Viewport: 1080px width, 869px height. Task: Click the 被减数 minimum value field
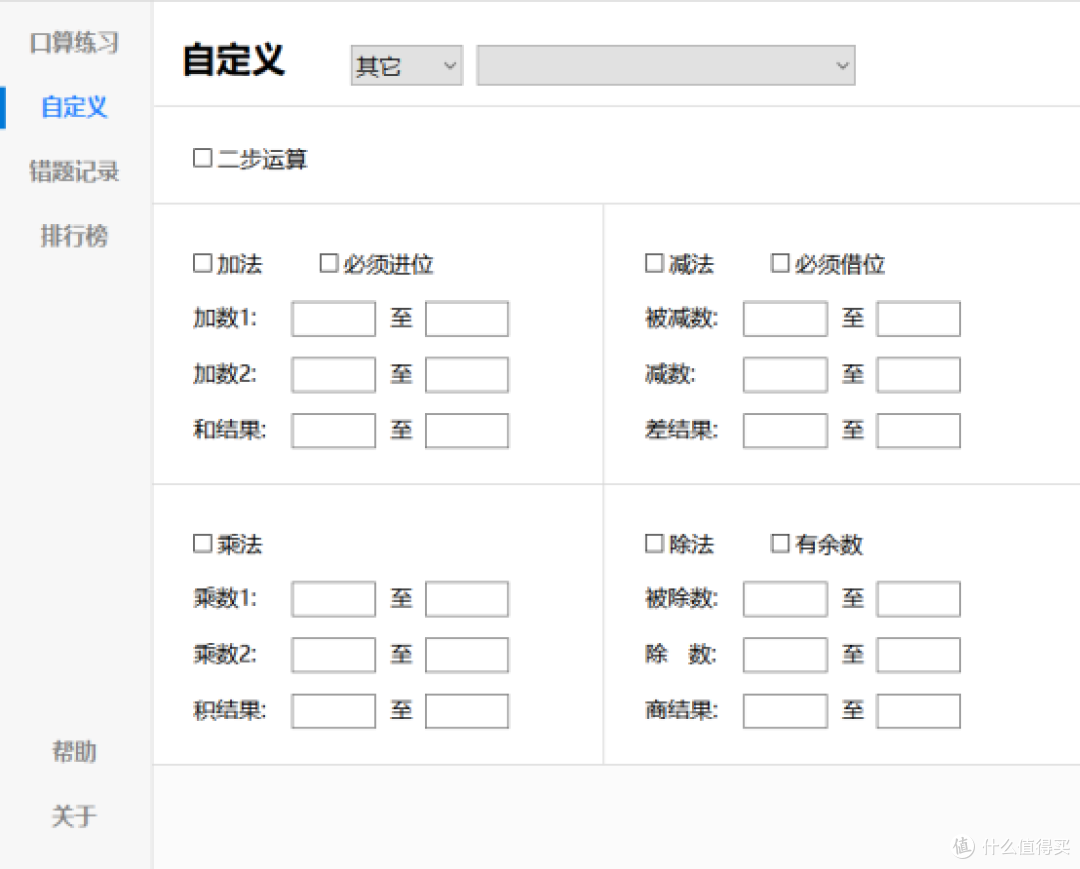click(785, 319)
